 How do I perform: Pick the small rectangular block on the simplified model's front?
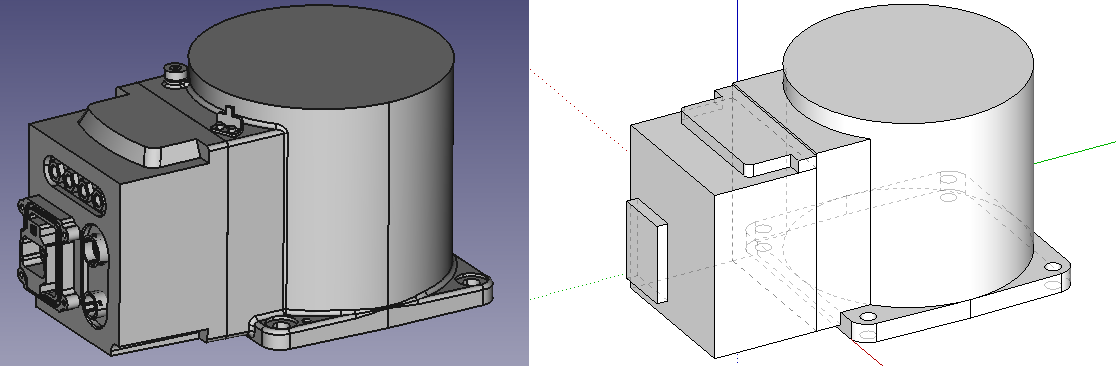[648, 250]
